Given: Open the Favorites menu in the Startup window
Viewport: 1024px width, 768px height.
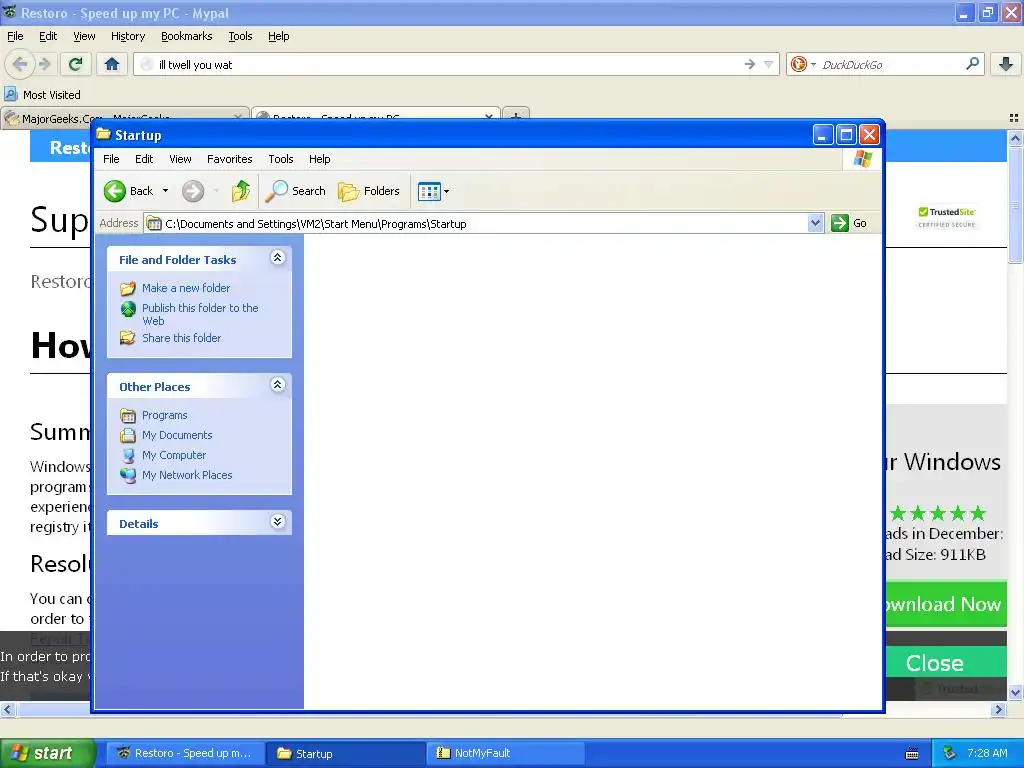Looking at the screenshot, I should click(229, 159).
